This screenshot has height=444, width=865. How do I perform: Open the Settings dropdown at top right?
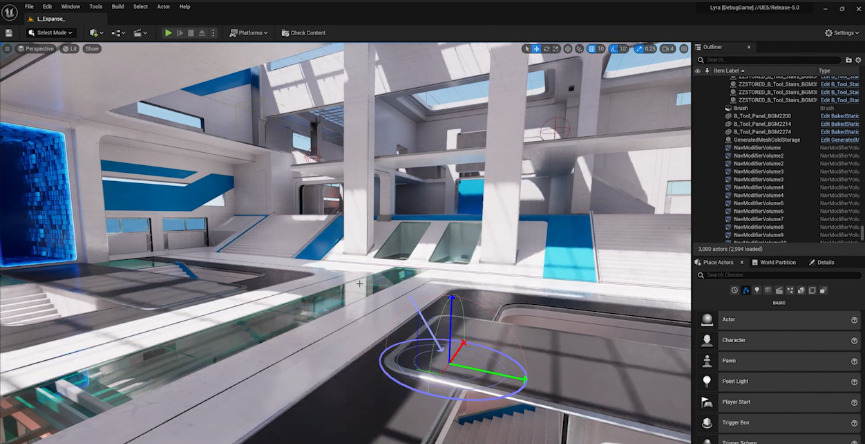[x=842, y=33]
